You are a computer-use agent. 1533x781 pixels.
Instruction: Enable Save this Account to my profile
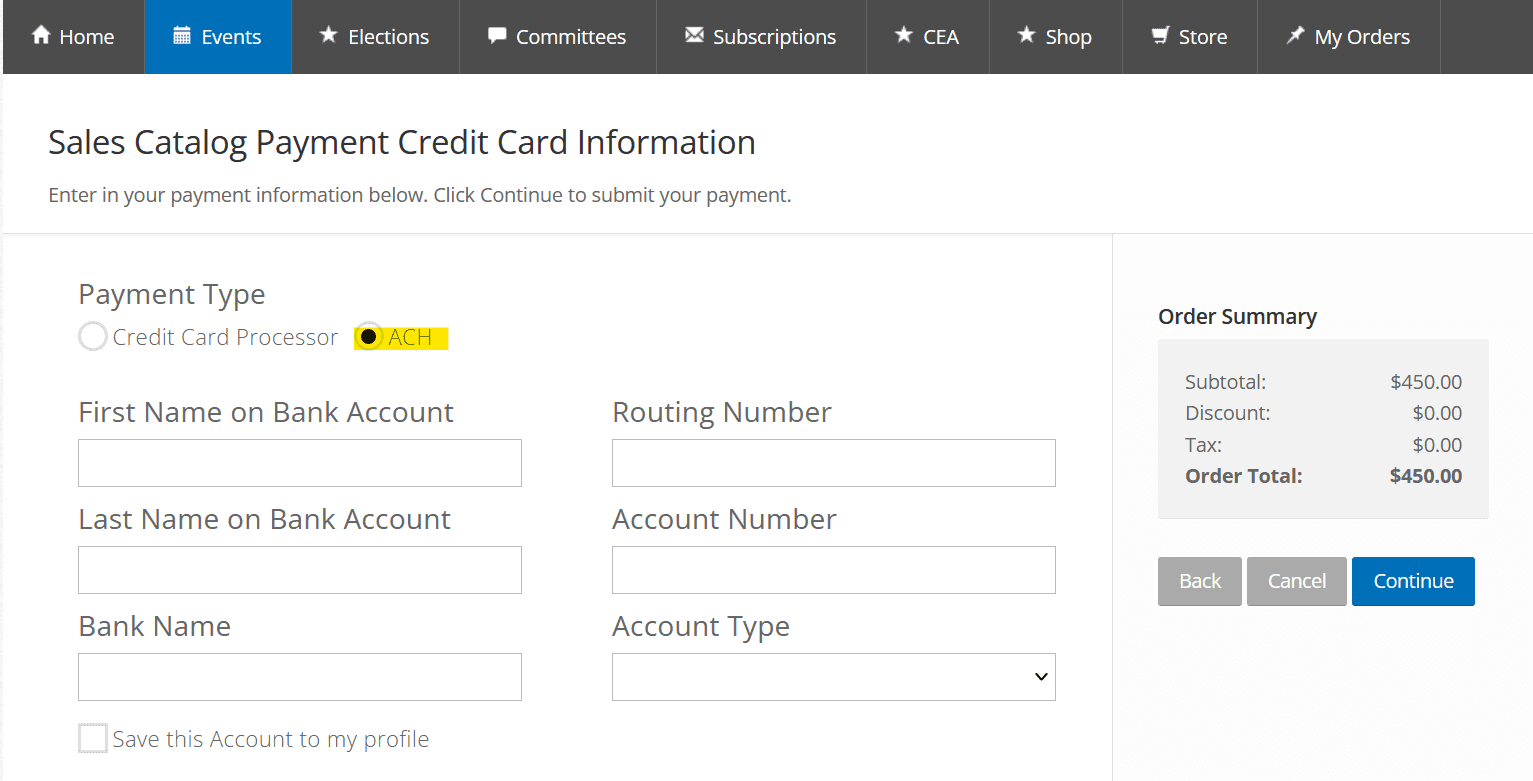[92, 738]
